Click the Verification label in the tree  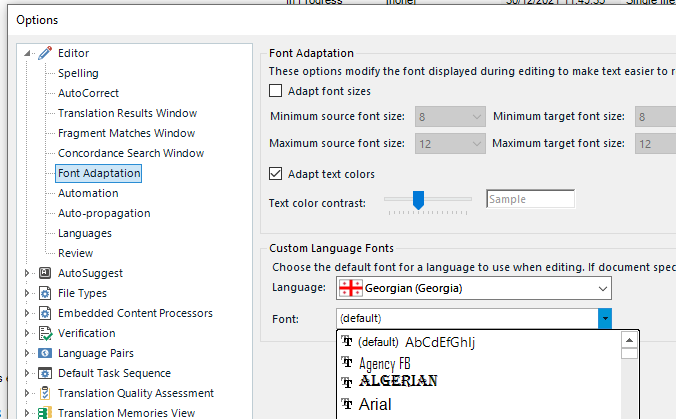[87, 333]
